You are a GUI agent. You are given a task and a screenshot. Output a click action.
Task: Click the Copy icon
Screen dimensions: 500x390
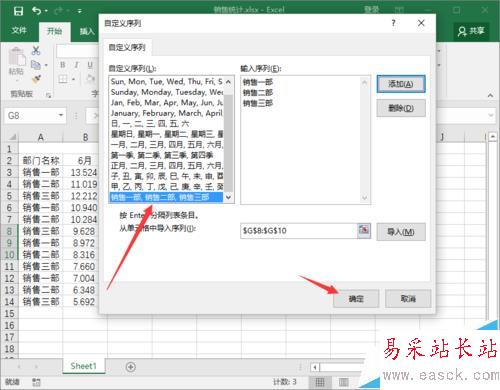(36, 65)
